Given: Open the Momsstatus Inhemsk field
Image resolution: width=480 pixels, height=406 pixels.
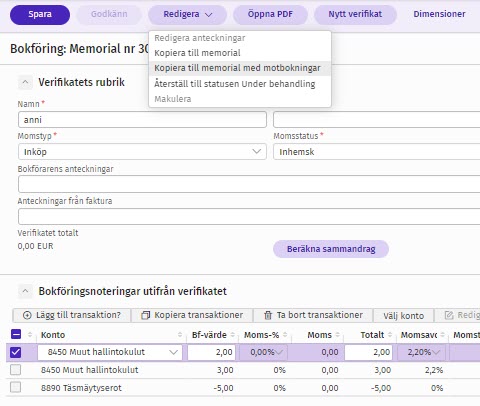Looking at the screenshot, I should pyautogui.click(x=377, y=152).
